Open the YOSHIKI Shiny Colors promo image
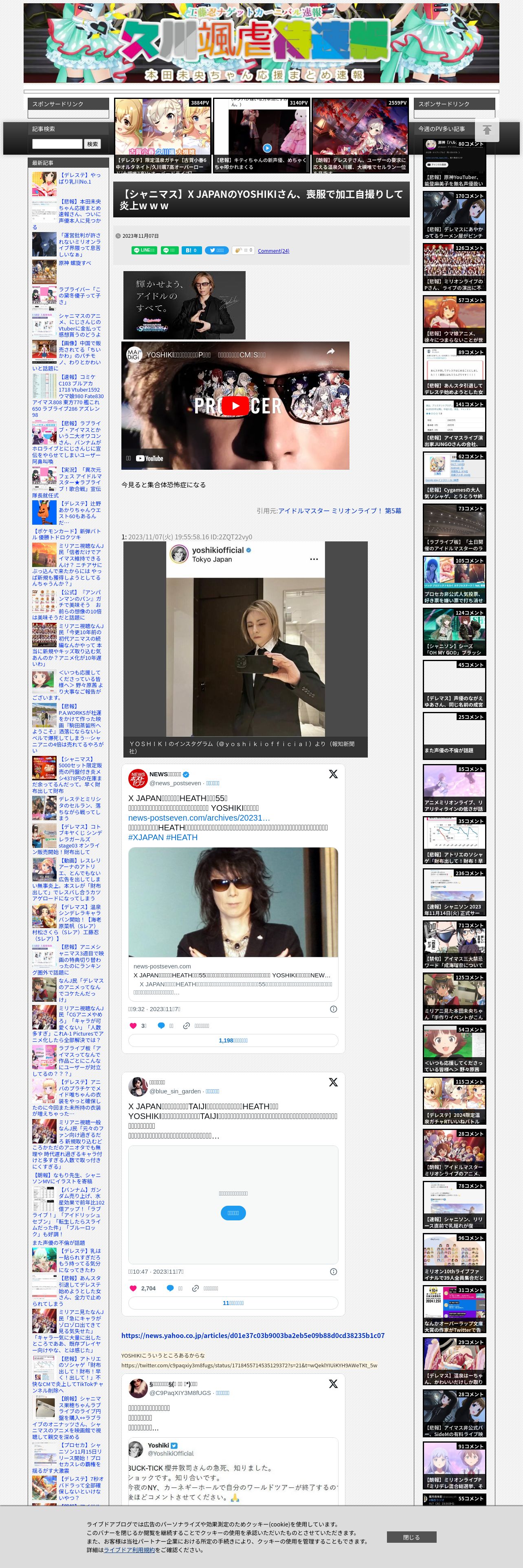 (185, 305)
